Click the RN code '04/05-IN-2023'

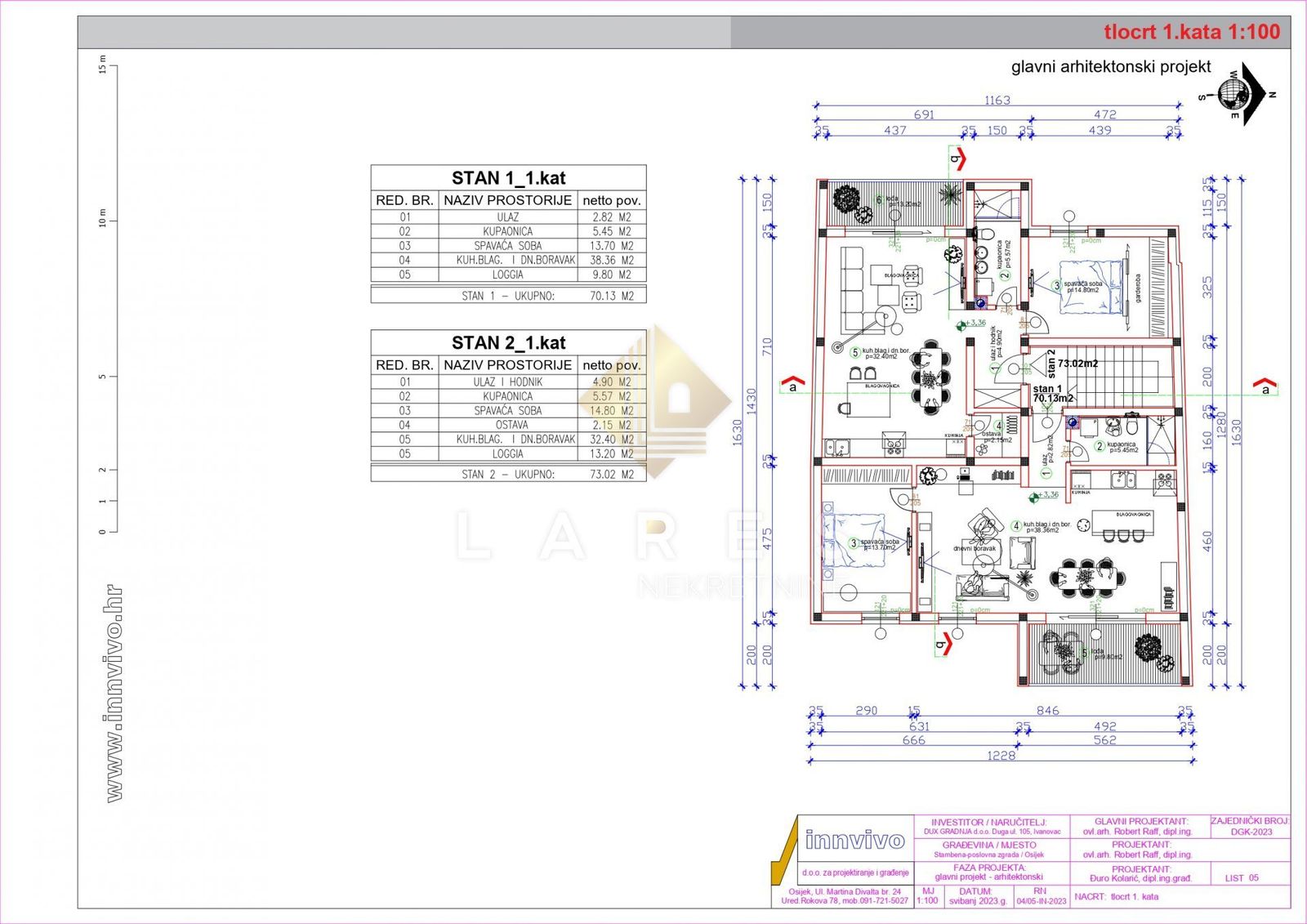click(1042, 901)
